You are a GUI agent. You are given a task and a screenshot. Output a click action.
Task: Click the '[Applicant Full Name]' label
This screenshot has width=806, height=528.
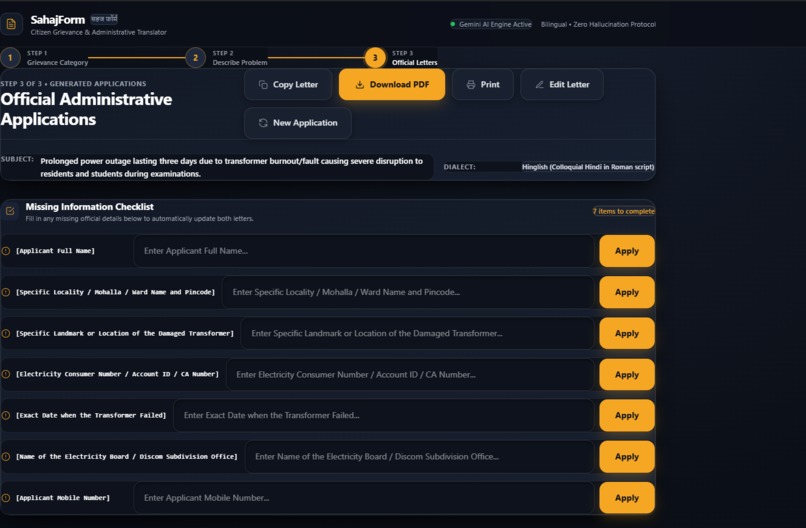coord(55,251)
